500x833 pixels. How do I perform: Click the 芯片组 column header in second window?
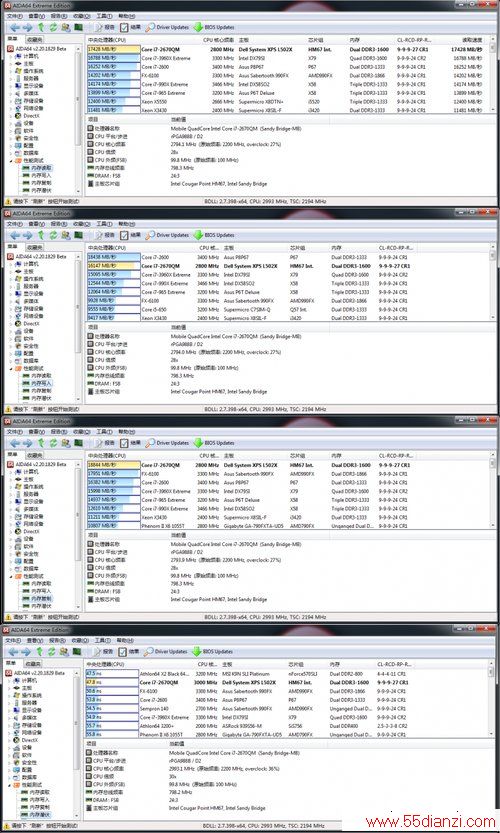pyautogui.click(x=297, y=248)
